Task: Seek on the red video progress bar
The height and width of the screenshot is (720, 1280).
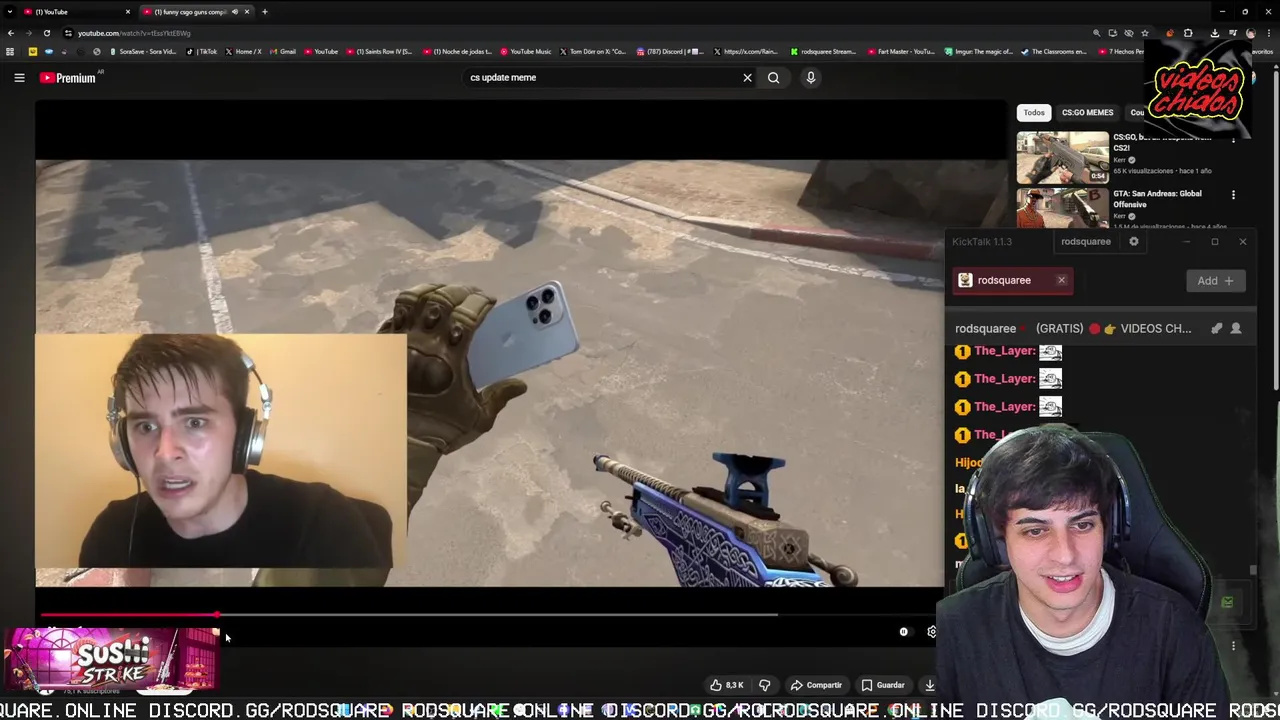Action: (128, 615)
